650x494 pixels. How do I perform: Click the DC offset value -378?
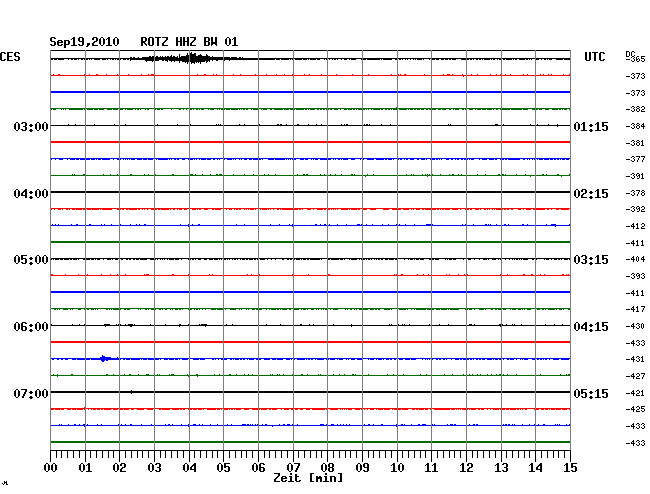pos(635,193)
